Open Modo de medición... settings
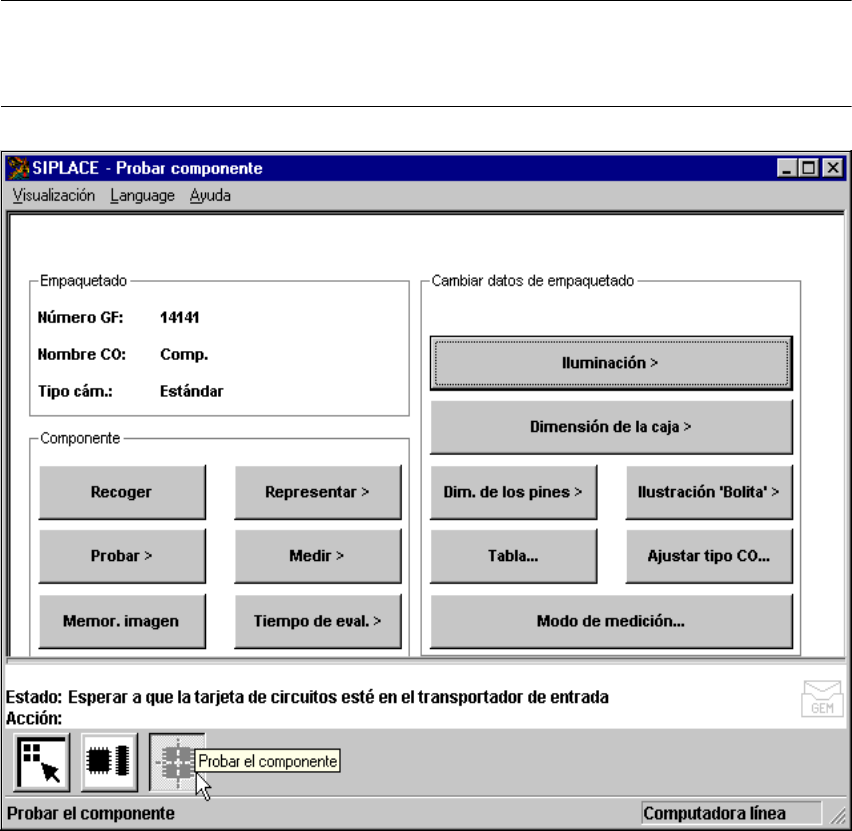852x831 pixels. (x=610, y=620)
